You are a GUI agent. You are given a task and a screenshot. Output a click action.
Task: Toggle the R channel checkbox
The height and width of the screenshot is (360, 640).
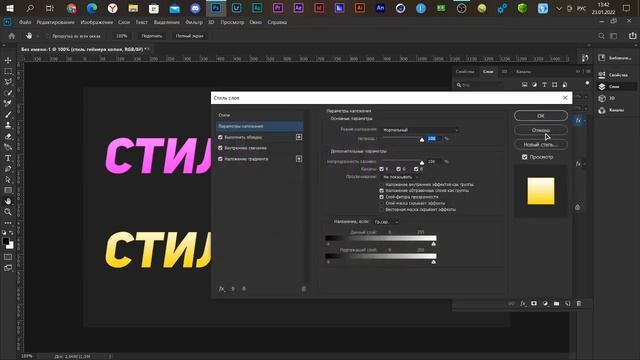[382, 169]
